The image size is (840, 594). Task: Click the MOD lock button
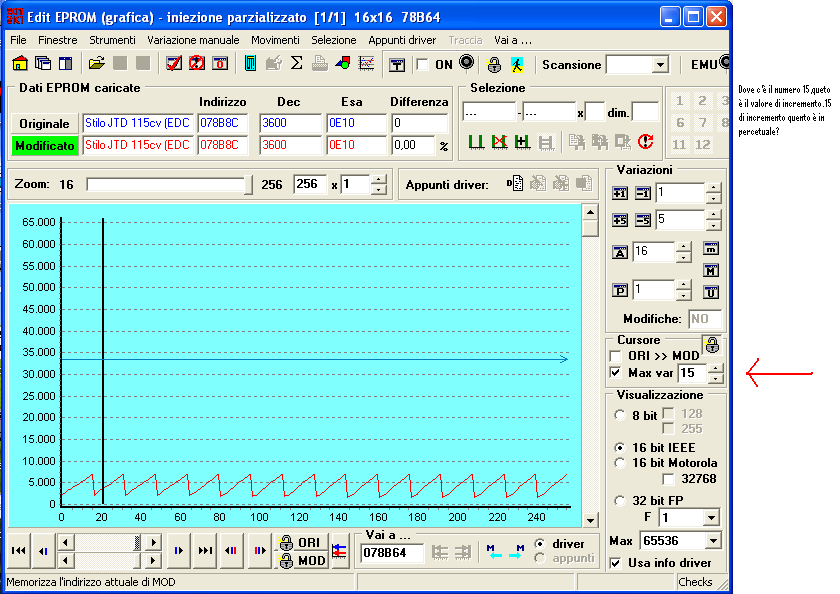point(302,560)
